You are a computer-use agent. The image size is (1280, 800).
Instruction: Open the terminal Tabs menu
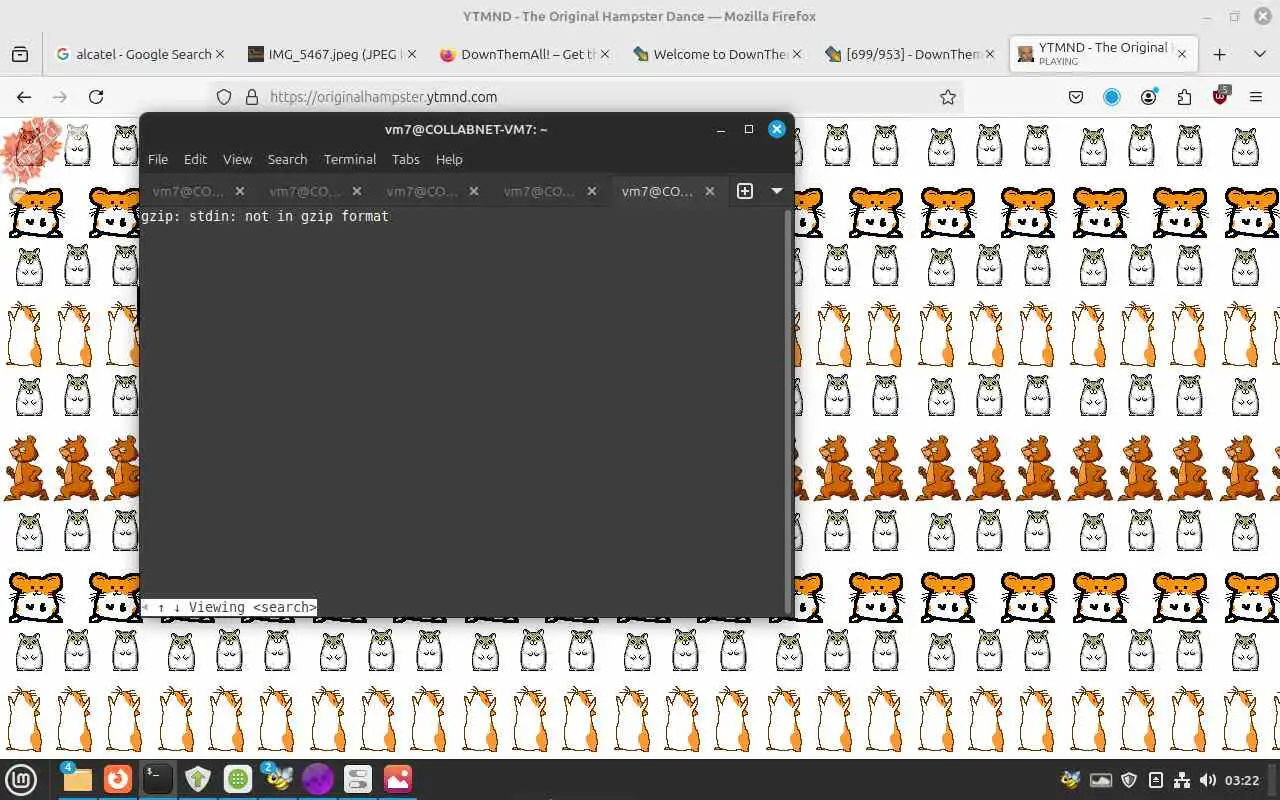[x=405, y=159]
